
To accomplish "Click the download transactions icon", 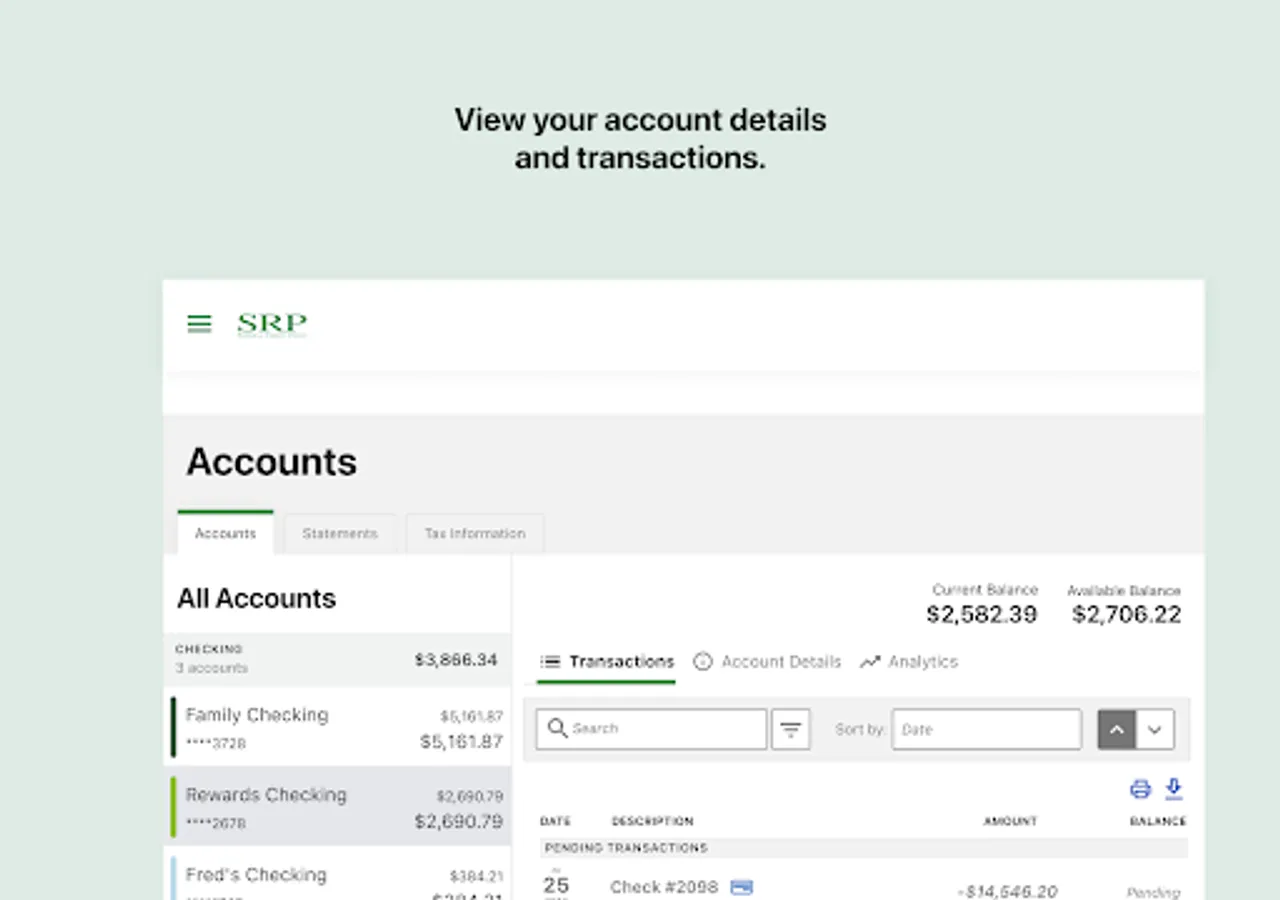I will pyautogui.click(x=1174, y=789).
